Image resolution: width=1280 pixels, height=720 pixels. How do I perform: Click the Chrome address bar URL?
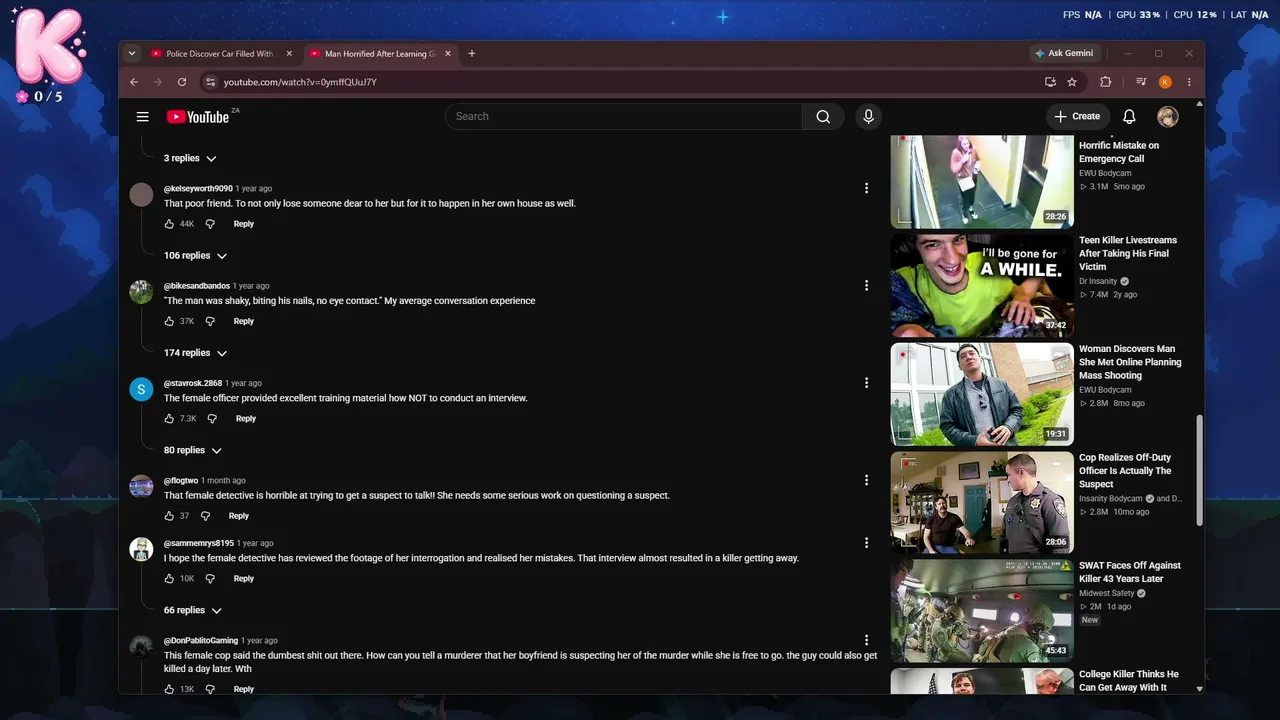(300, 82)
